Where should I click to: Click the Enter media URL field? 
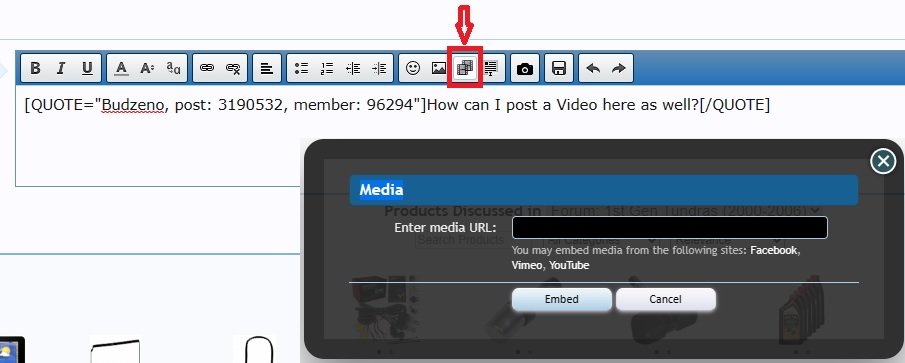[x=670, y=227]
